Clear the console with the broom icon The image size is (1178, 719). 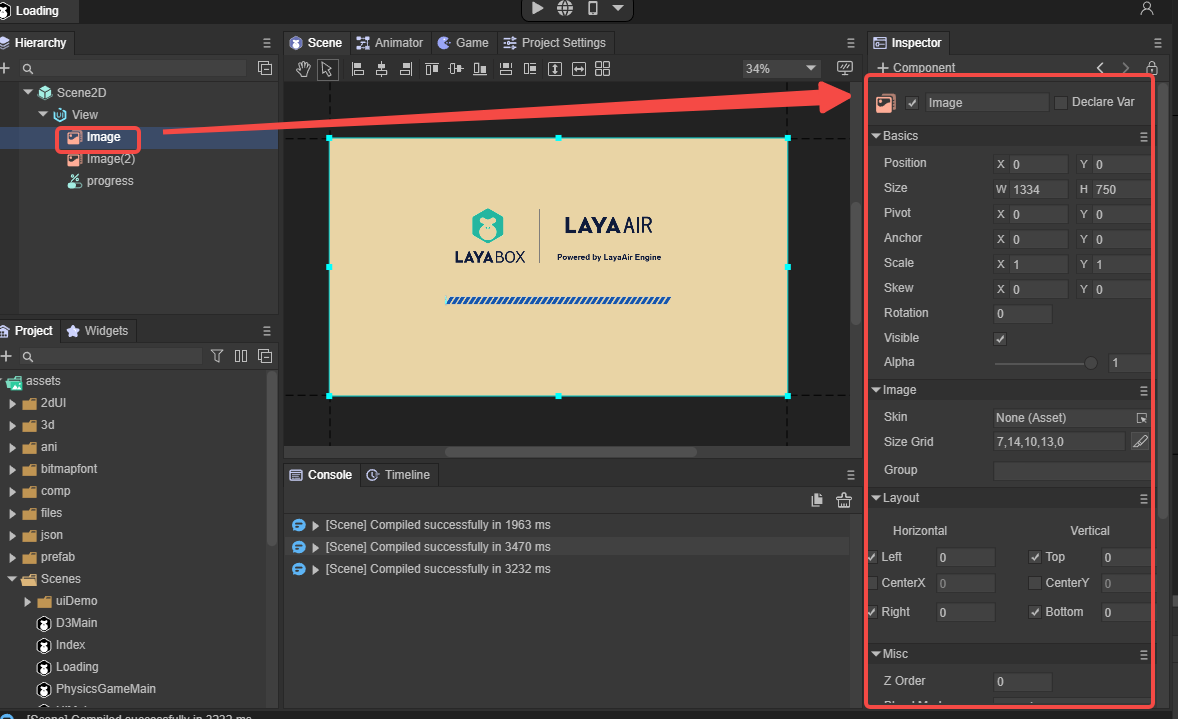844,500
